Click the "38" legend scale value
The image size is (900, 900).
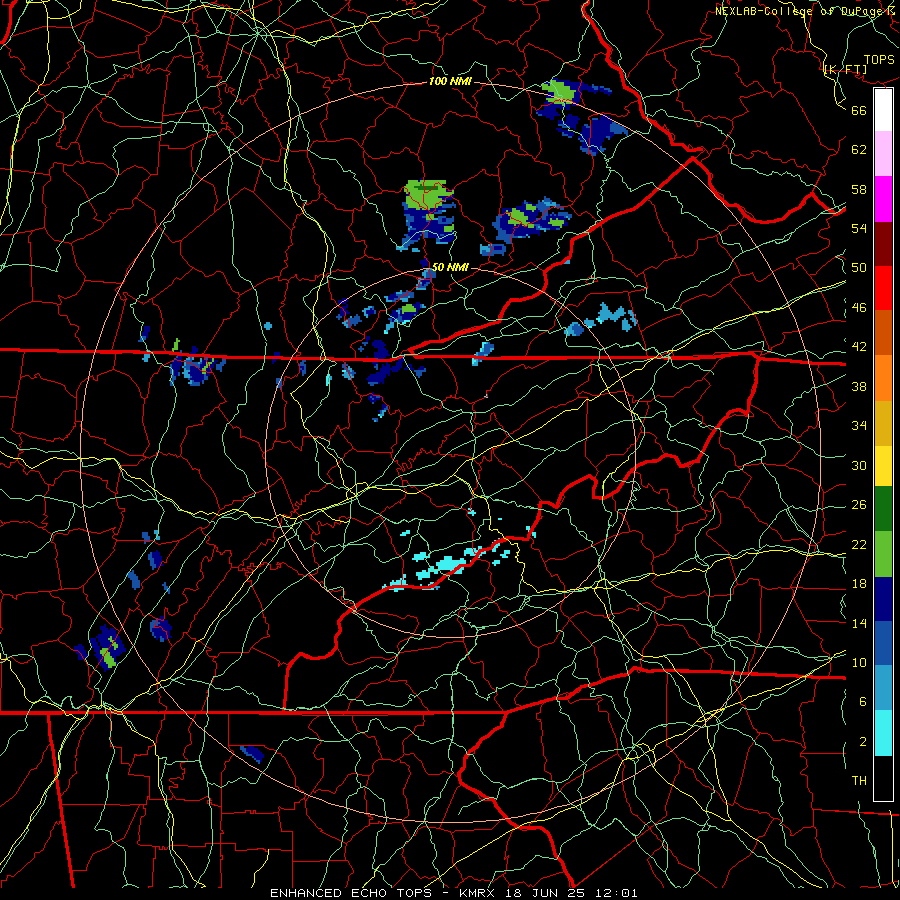click(859, 386)
